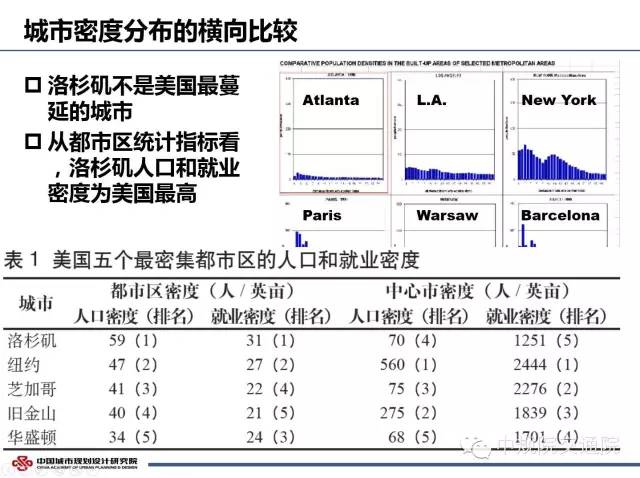Screen dimensions: 640x478
Task: Click the cell 1251 (5)
Action: coord(546,340)
